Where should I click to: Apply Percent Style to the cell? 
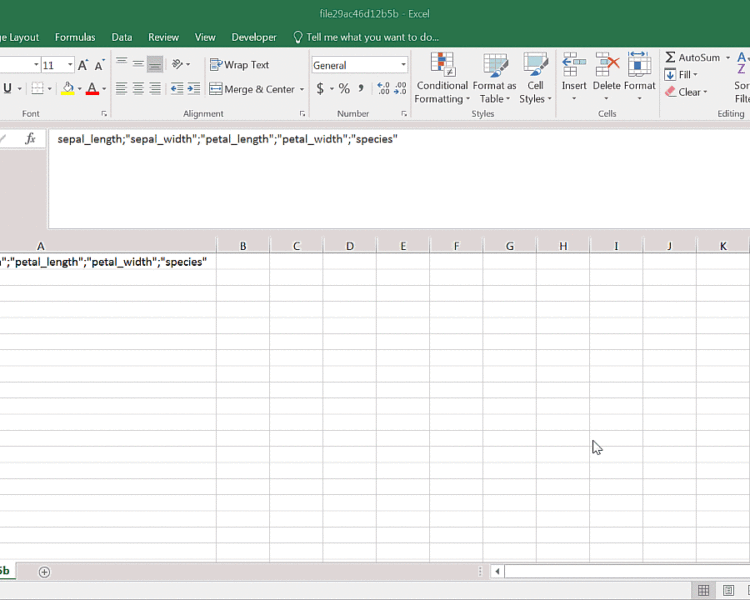[x=344, y=89]
